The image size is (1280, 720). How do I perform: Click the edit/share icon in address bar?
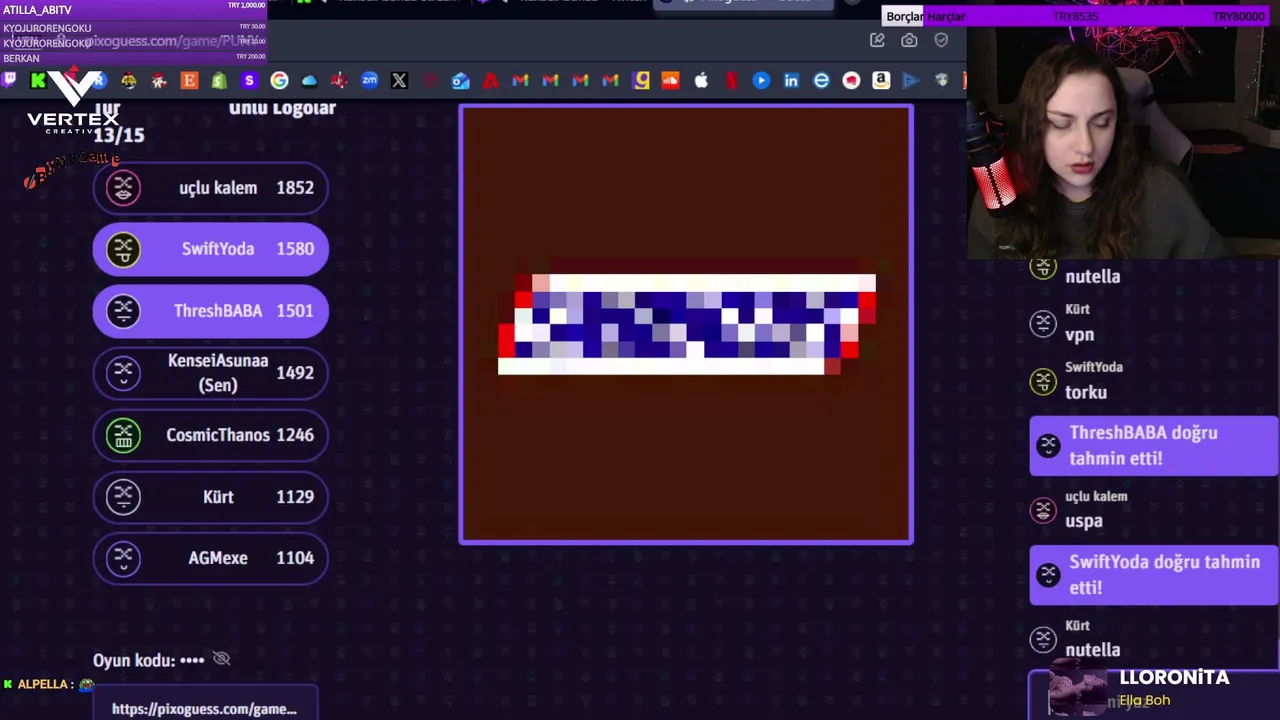click(x=877, y=40)
